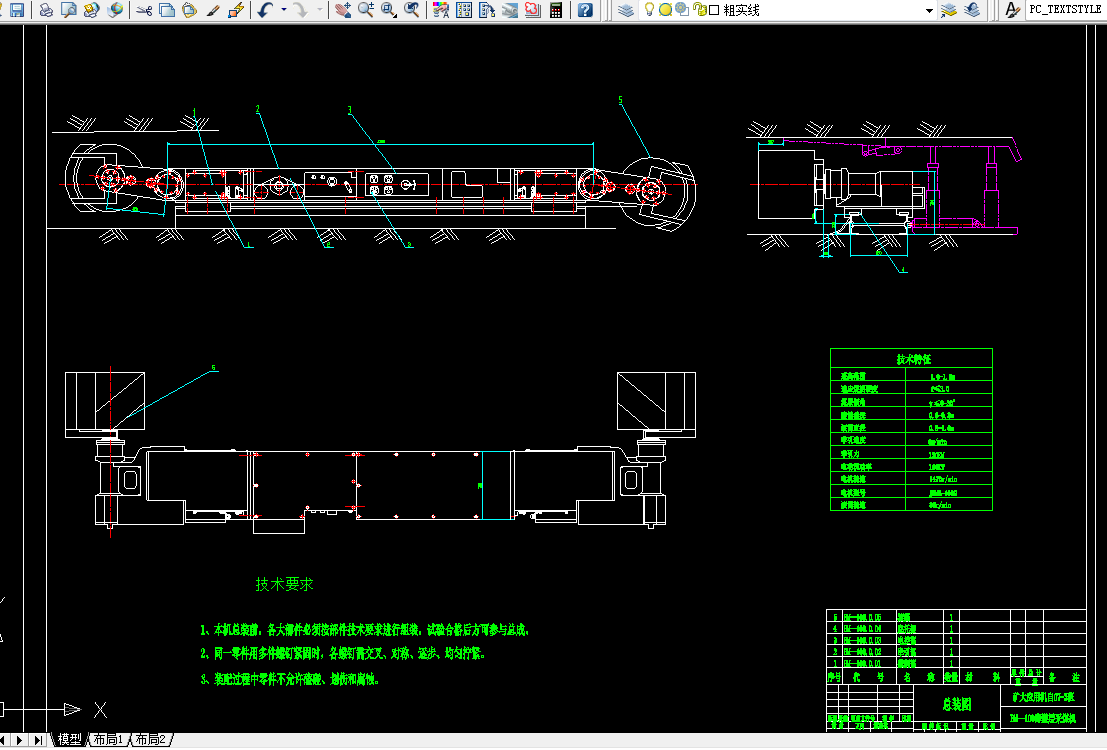
Task: Click the 粗实线 layer name text
Action: point(741,10)
